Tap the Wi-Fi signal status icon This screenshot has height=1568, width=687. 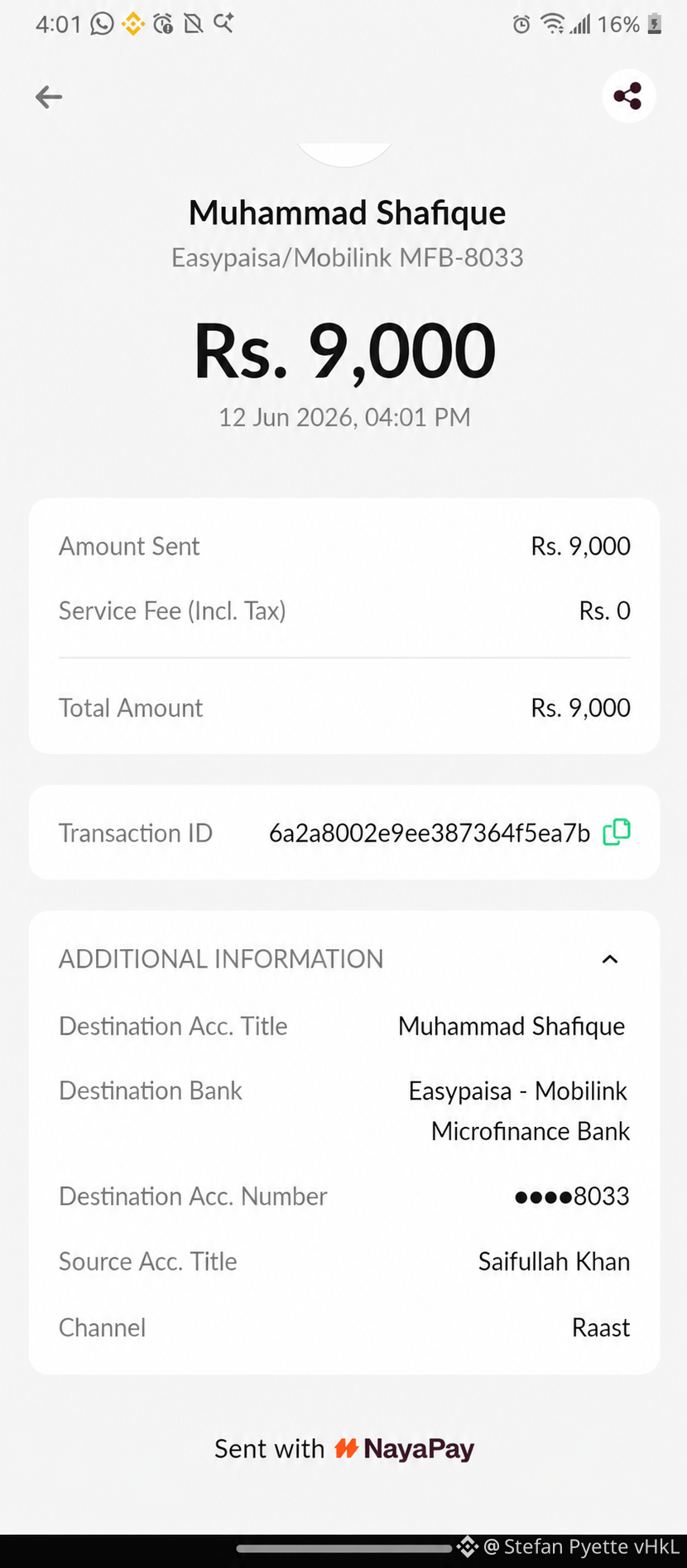[552, 24]
